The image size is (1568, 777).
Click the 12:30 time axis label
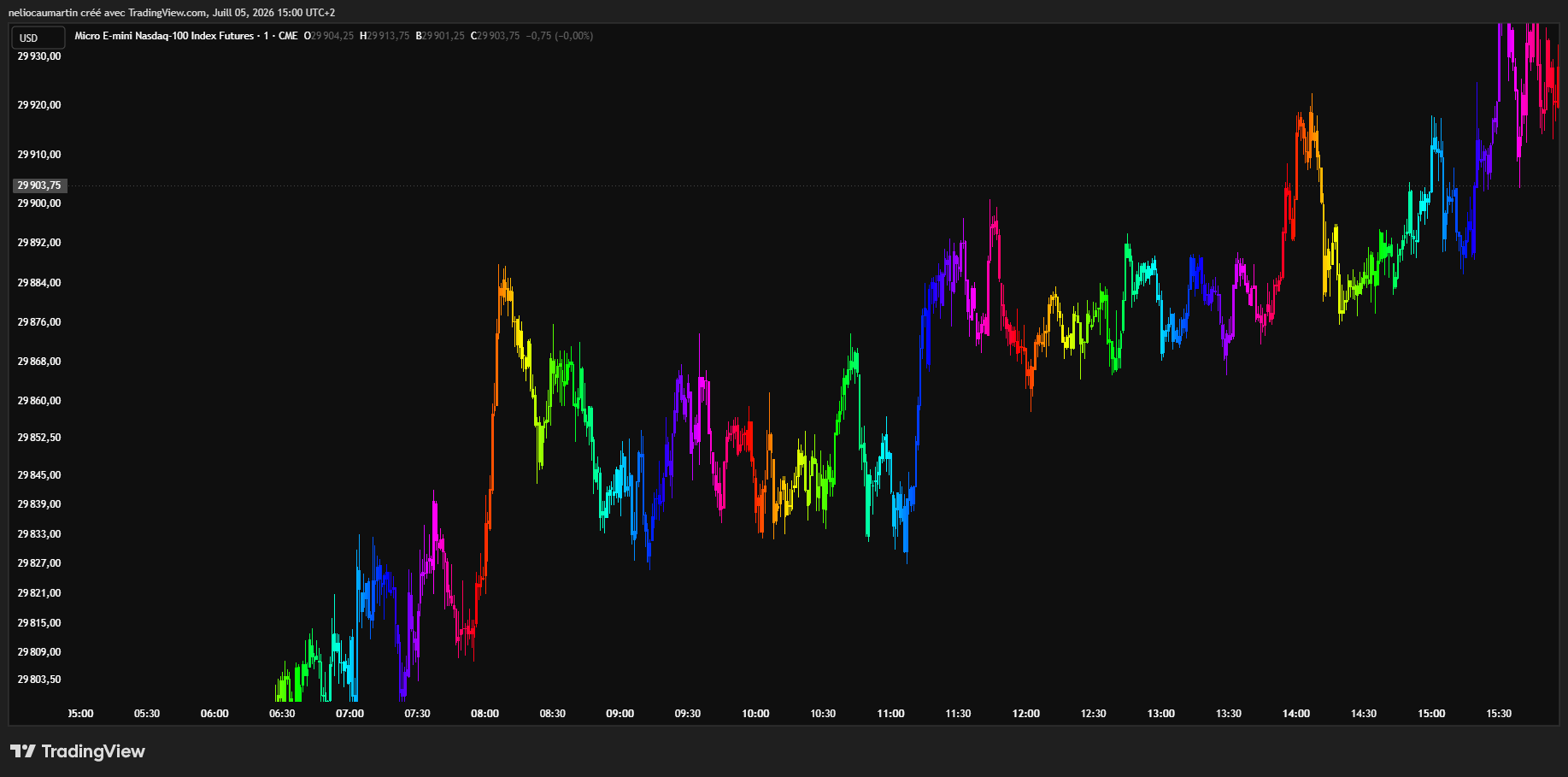[1093, 714]
